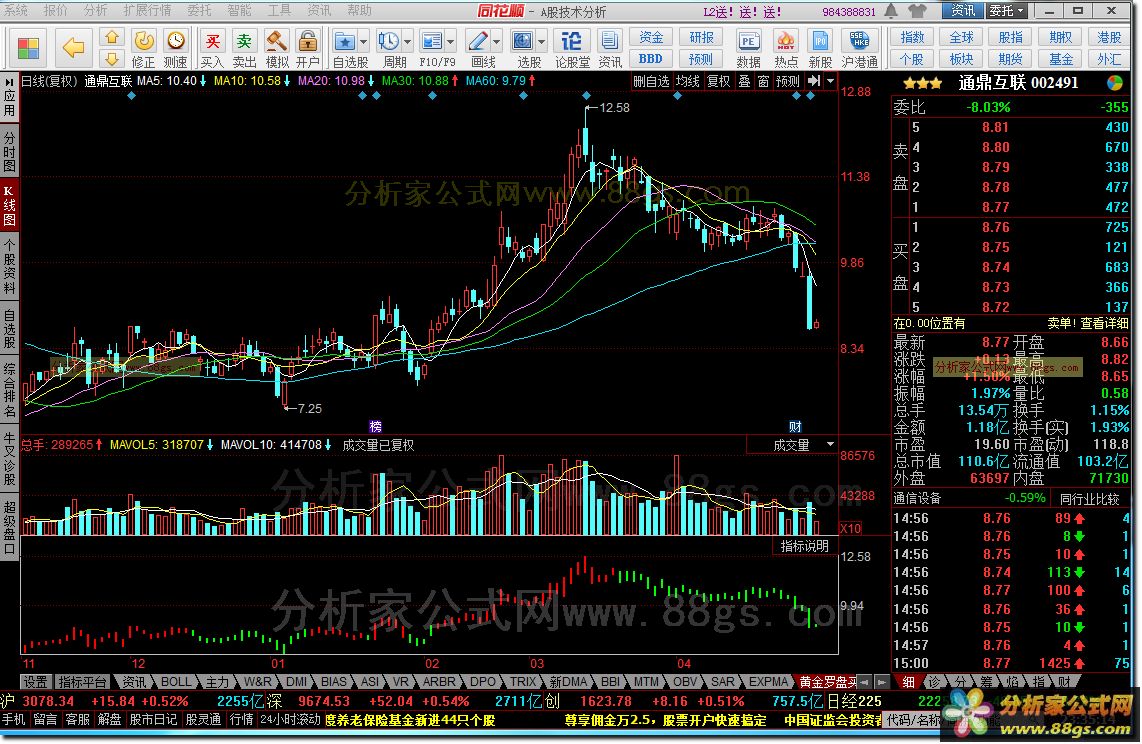Screen dimensions: 1142x744
Task: Click the 财 marker on the chart
Action: pyautogui.click(x=795, y=427)
